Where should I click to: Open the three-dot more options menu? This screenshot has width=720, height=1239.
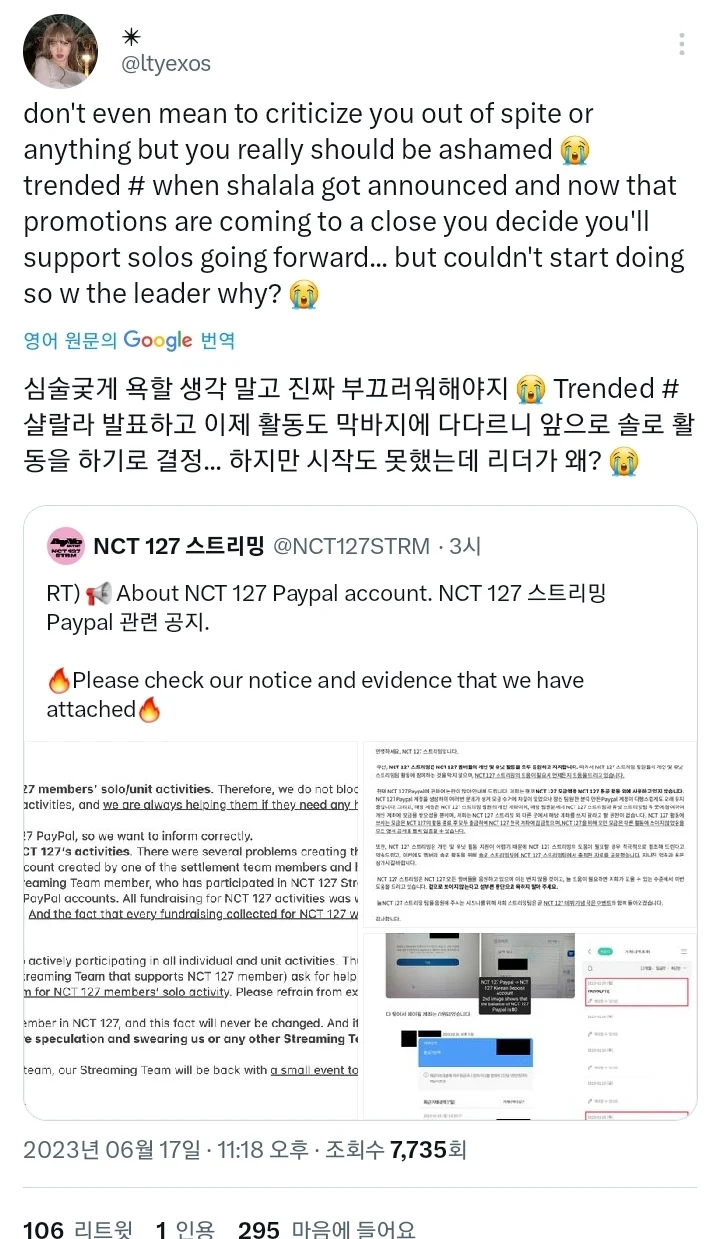coord(682,44)
